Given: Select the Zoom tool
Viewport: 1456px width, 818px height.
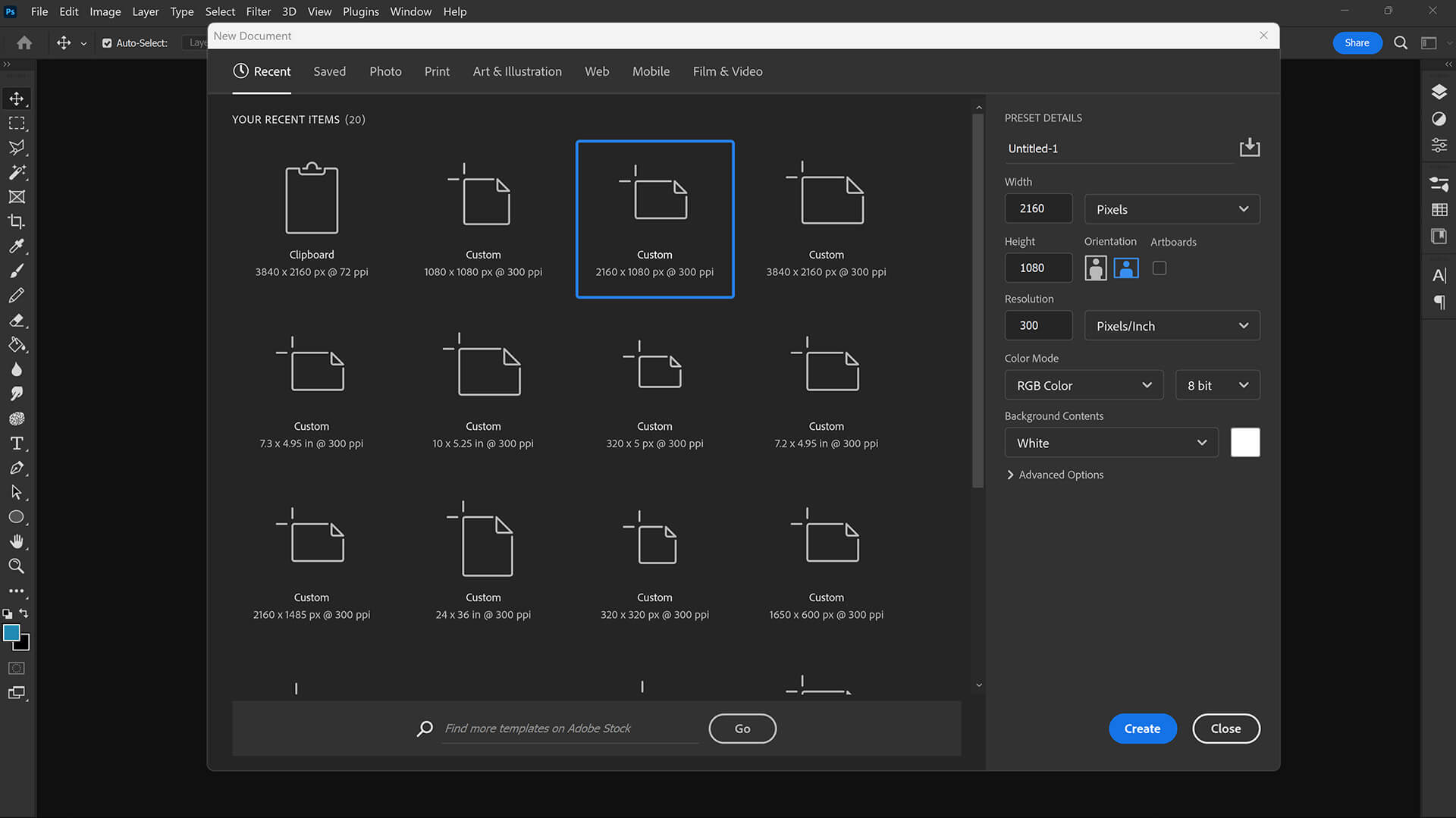Looking at the screenshot, I should [17, 566].
